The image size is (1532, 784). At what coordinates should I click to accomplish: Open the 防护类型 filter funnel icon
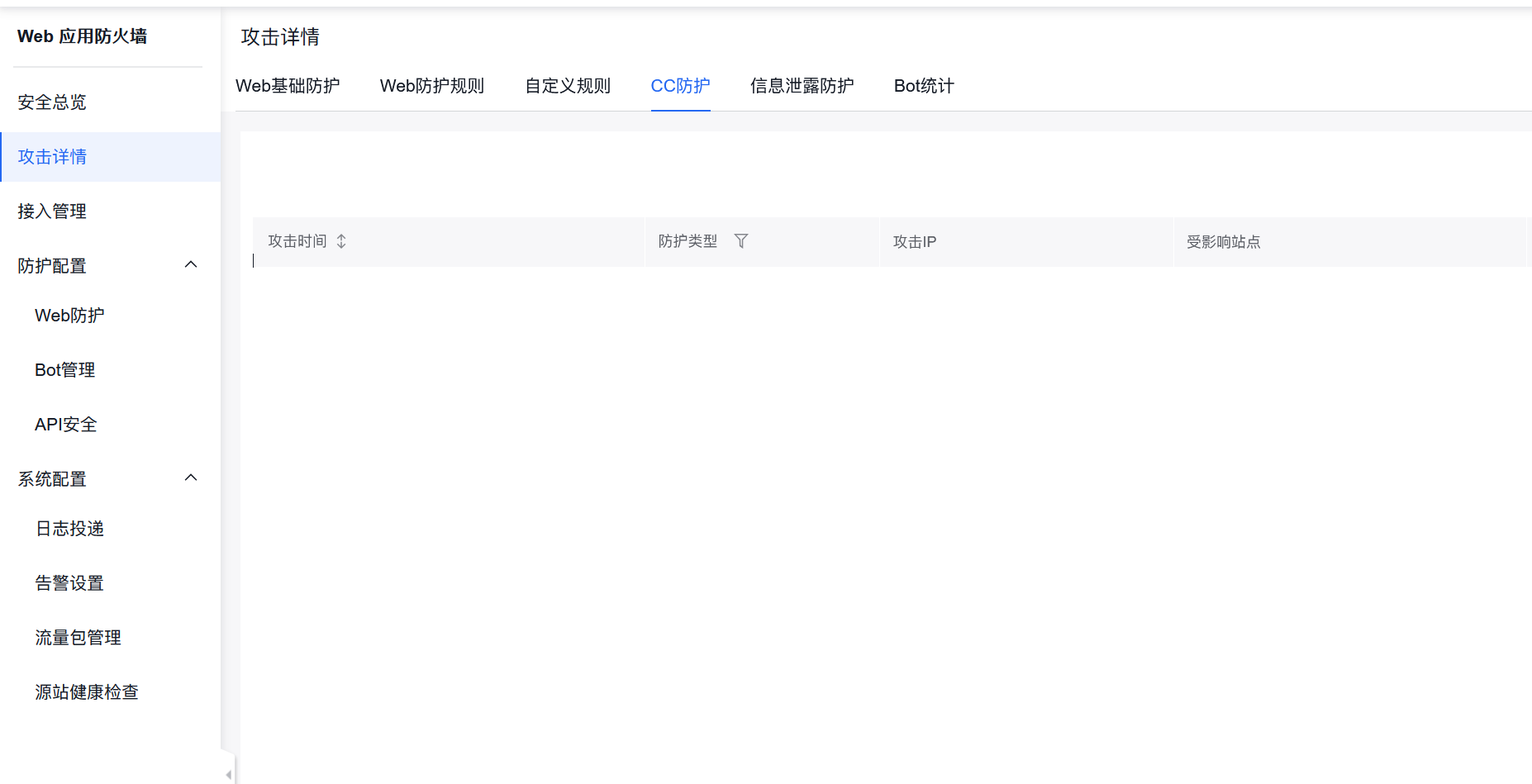(741, 241)
